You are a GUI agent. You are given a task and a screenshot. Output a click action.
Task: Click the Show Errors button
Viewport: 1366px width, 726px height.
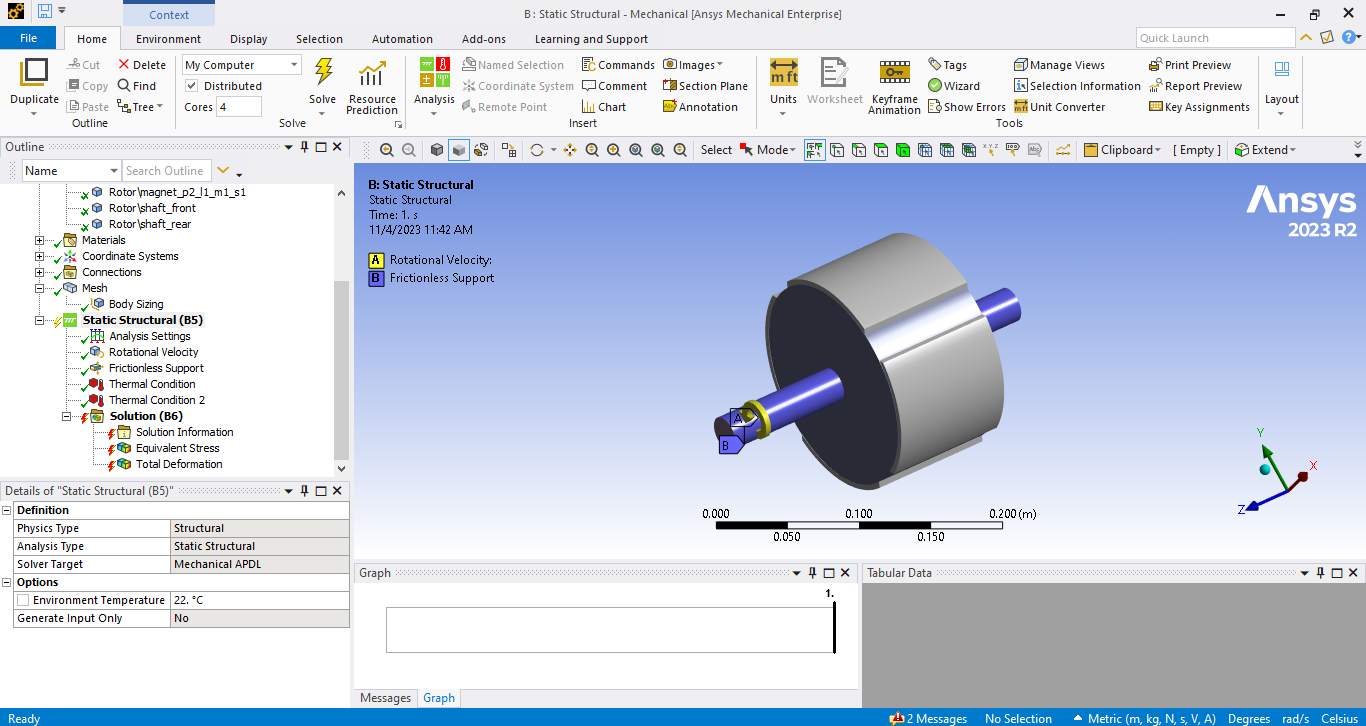point(966,107)
